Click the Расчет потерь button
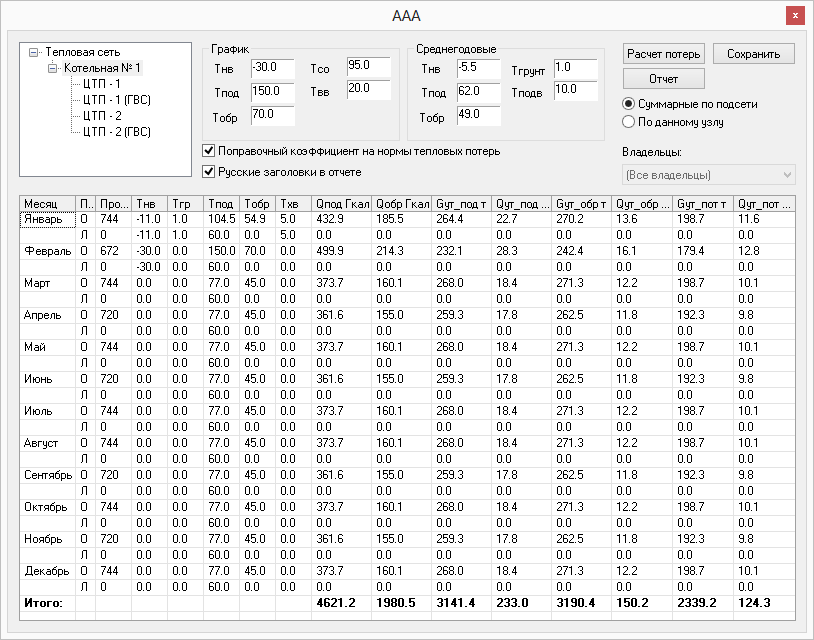The height and width of the screenshot is (640, 814). coord(664,54)
